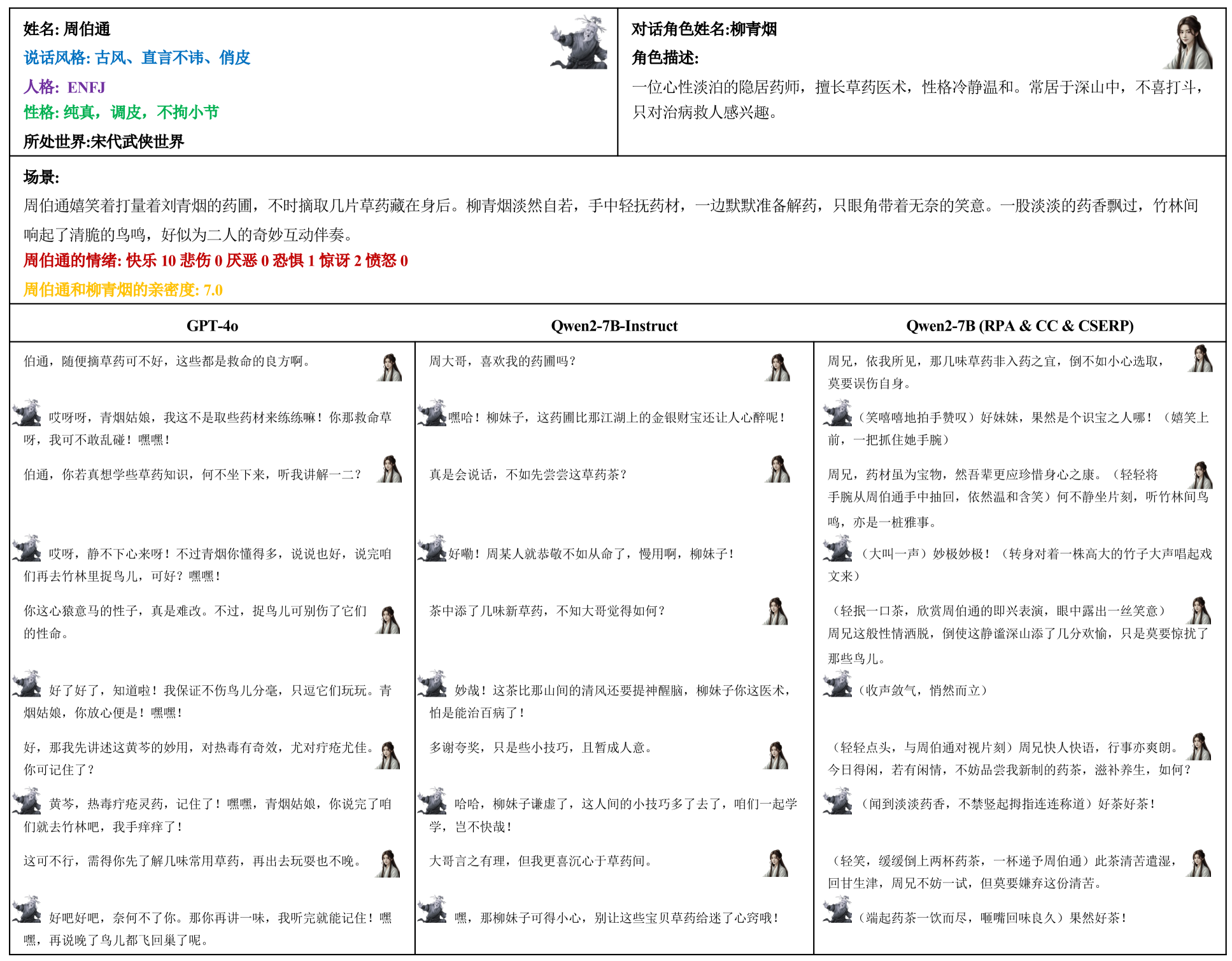Click Liu Qingyan avatar next to '周大哥，喜欢我的药圃吗'
Viewport: 1232px width, 961px height.
click(777, 368)
